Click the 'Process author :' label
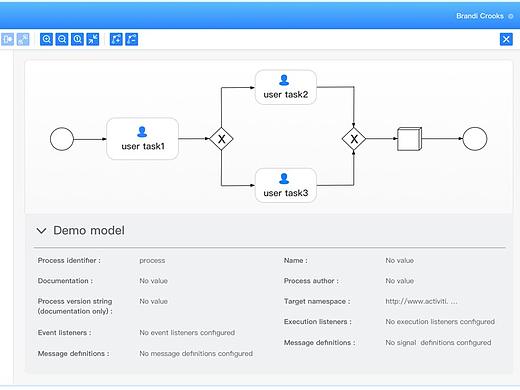The width and height of the screenshot is (520, 390). point(311,281)
